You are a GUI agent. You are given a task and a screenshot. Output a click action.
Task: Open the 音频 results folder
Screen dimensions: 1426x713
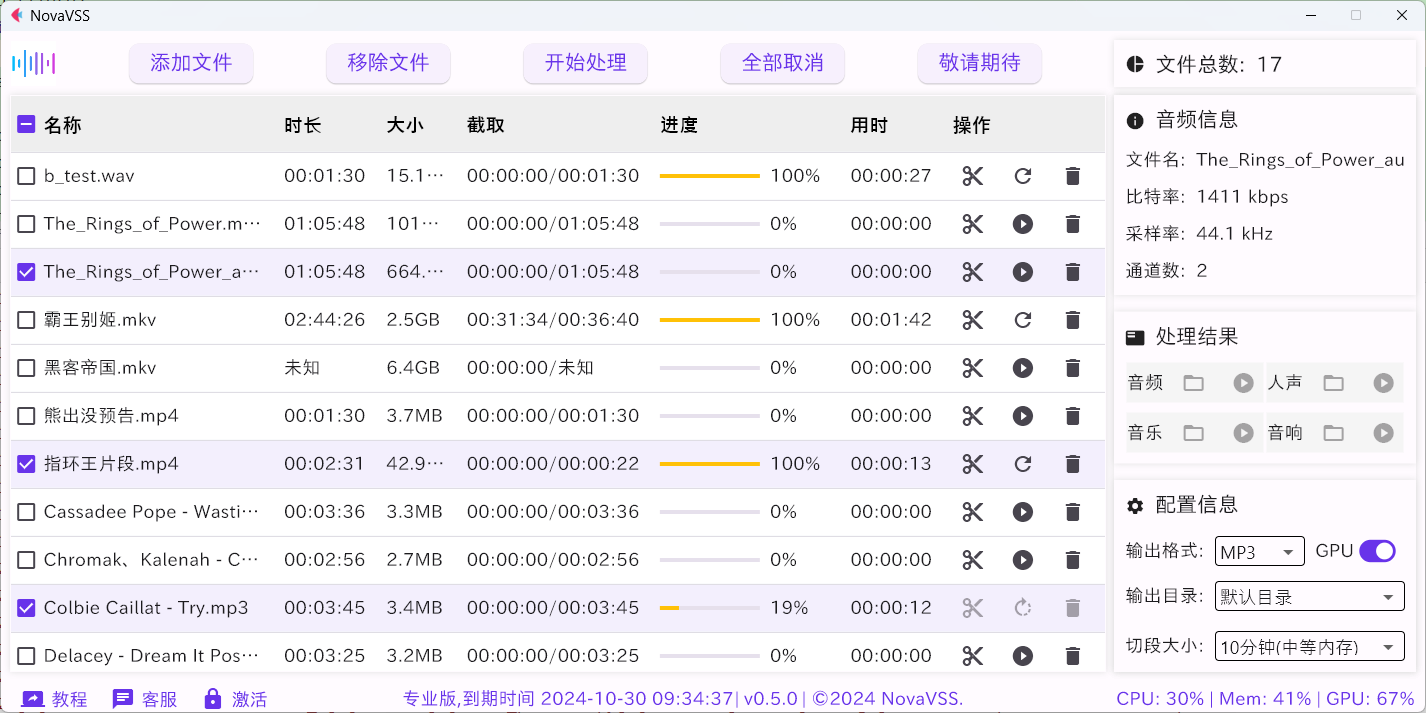coord(1193,382)
